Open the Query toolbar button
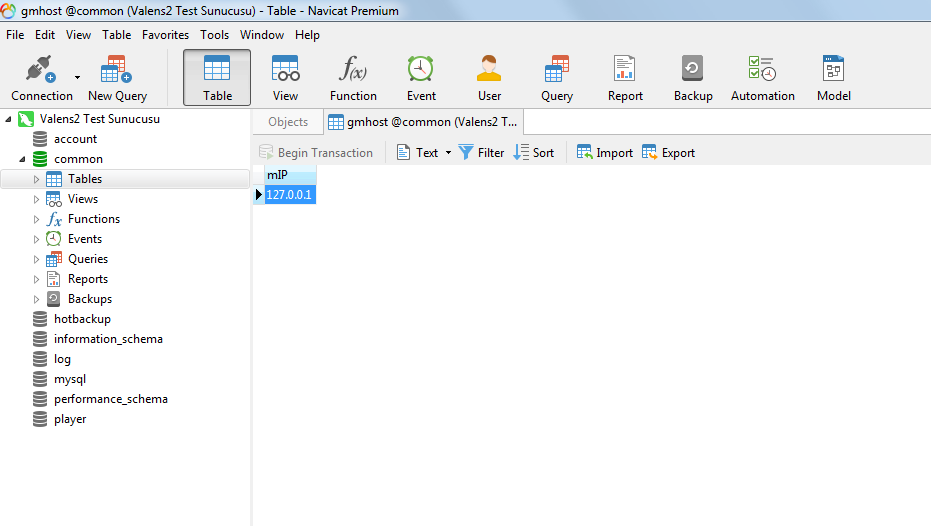This screenshot has width=931, height=526. tap(557, 78)
